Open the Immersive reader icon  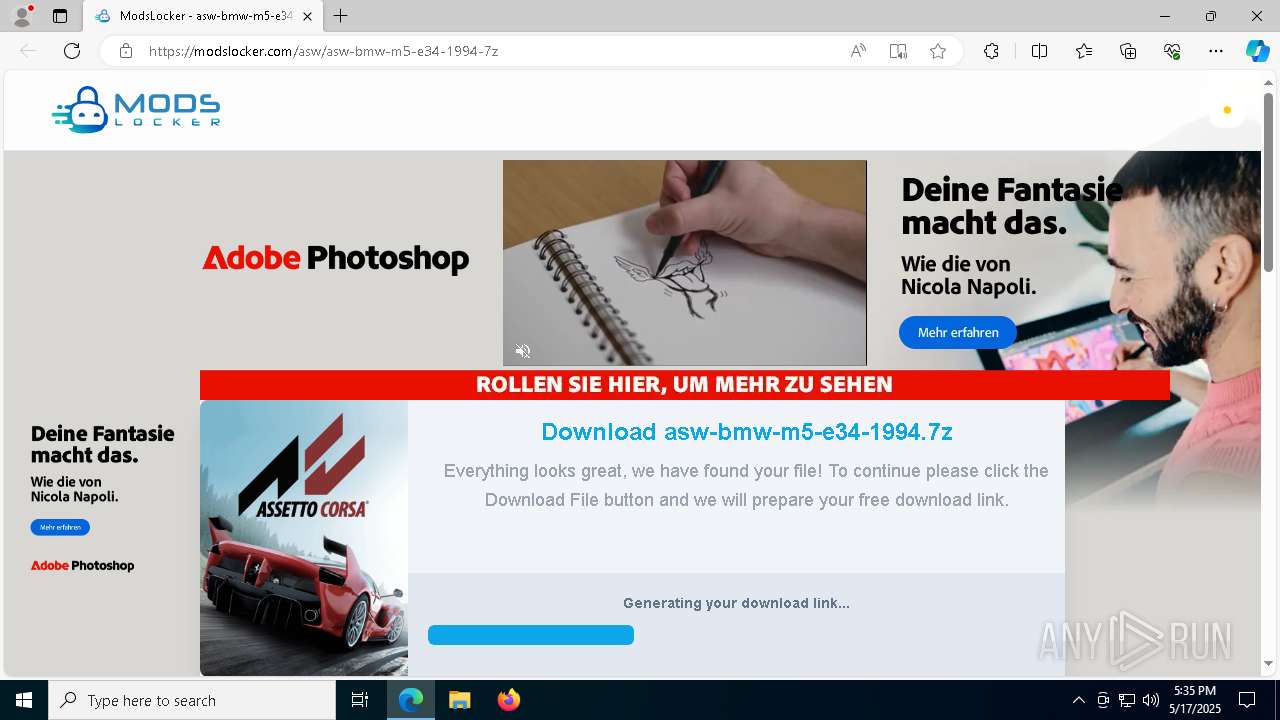coord(898,51)
